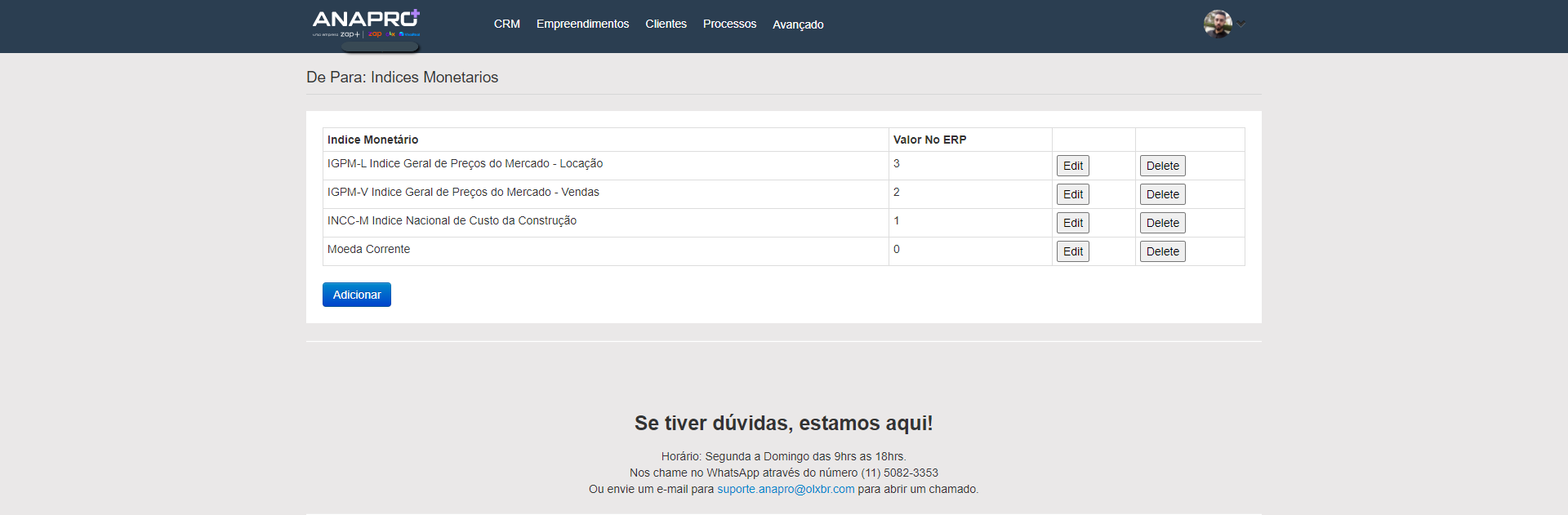This screenshot has height=515, width=1568.
Task: Click the Anapro logo in the header
Action: (366, 22)
